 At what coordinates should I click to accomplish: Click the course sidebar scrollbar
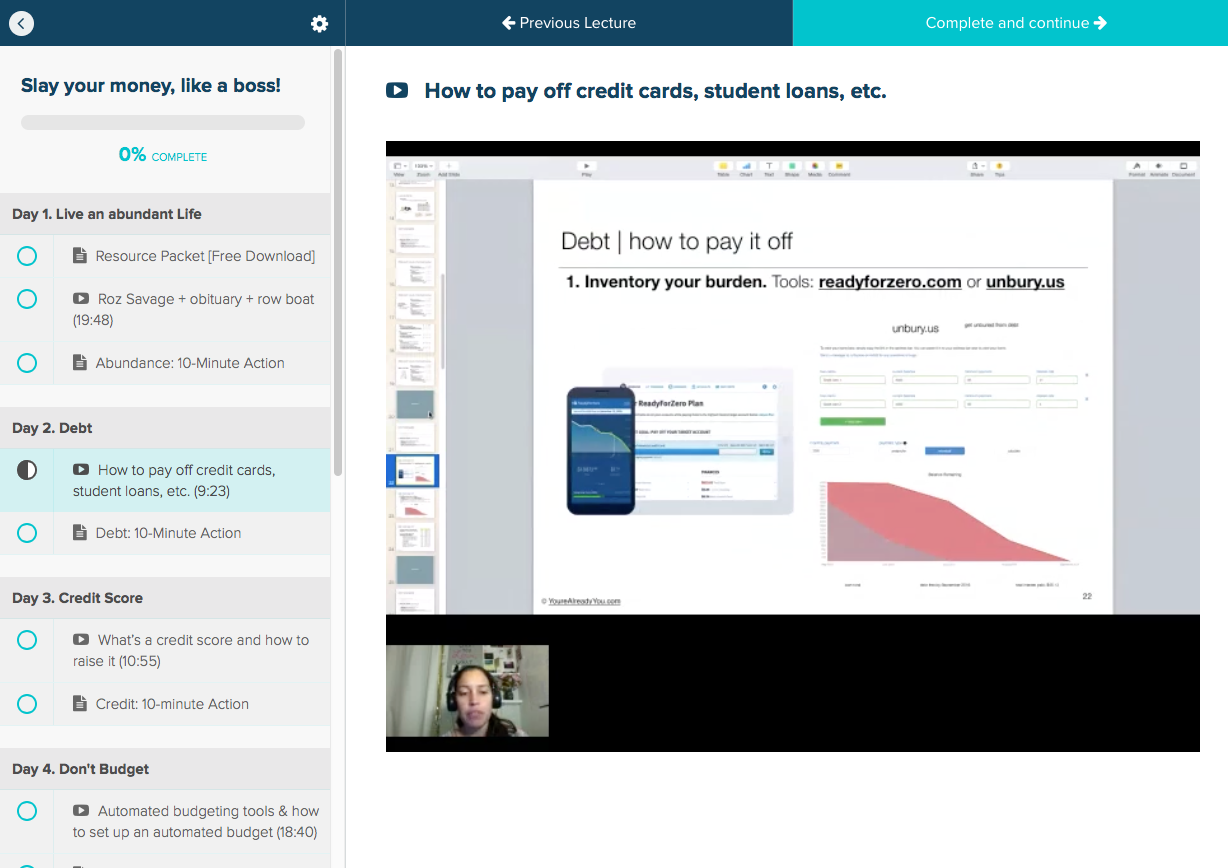point(338,262)
